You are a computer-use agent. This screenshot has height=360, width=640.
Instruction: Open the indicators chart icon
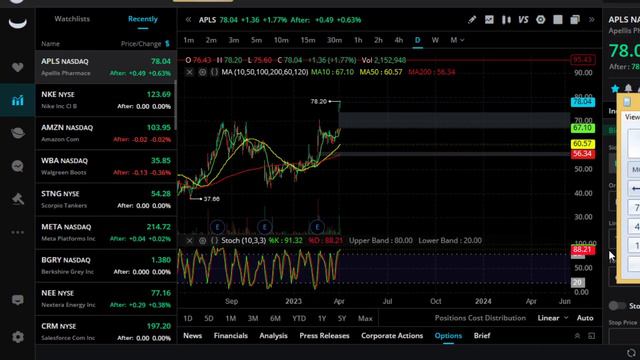tap(489, 20)
